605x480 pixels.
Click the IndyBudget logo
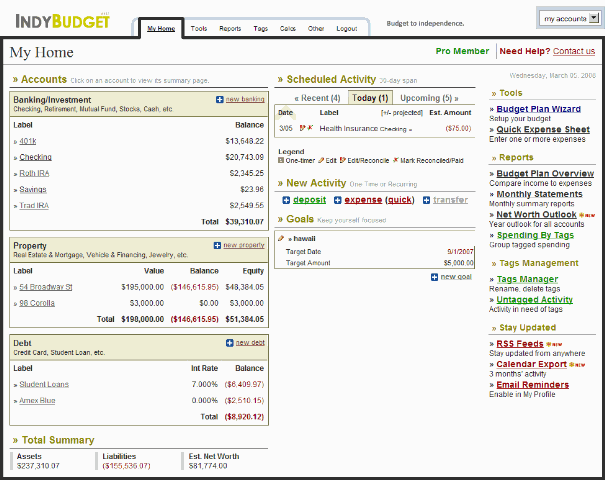coord(62,20)
